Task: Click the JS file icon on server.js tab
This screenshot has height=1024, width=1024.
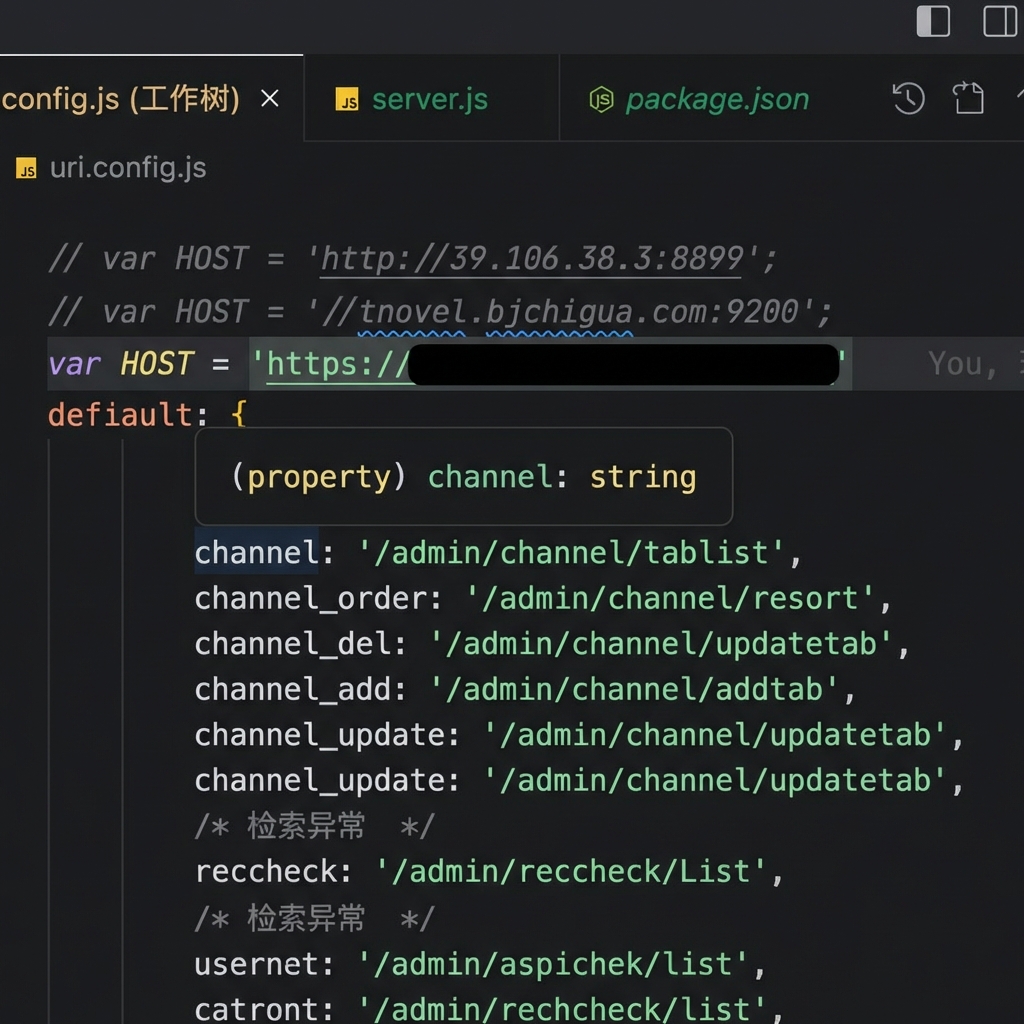Action: [347, 100]
